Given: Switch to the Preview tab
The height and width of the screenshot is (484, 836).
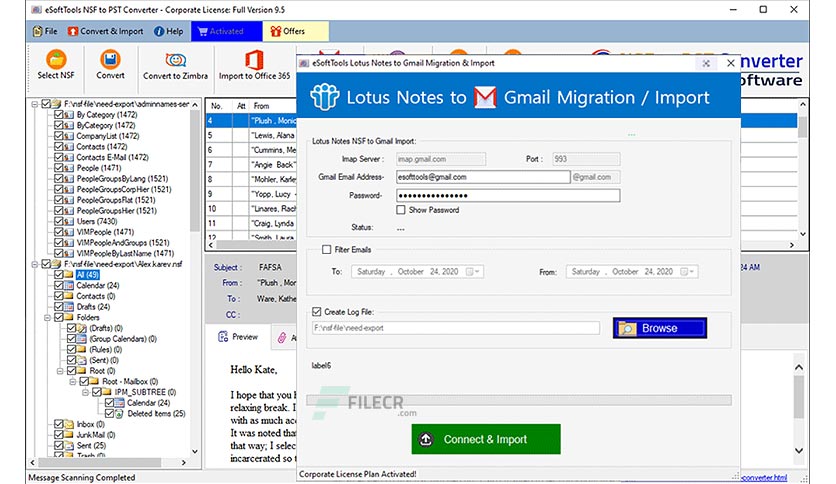Looking at the screenshot, I should point(238,337).
